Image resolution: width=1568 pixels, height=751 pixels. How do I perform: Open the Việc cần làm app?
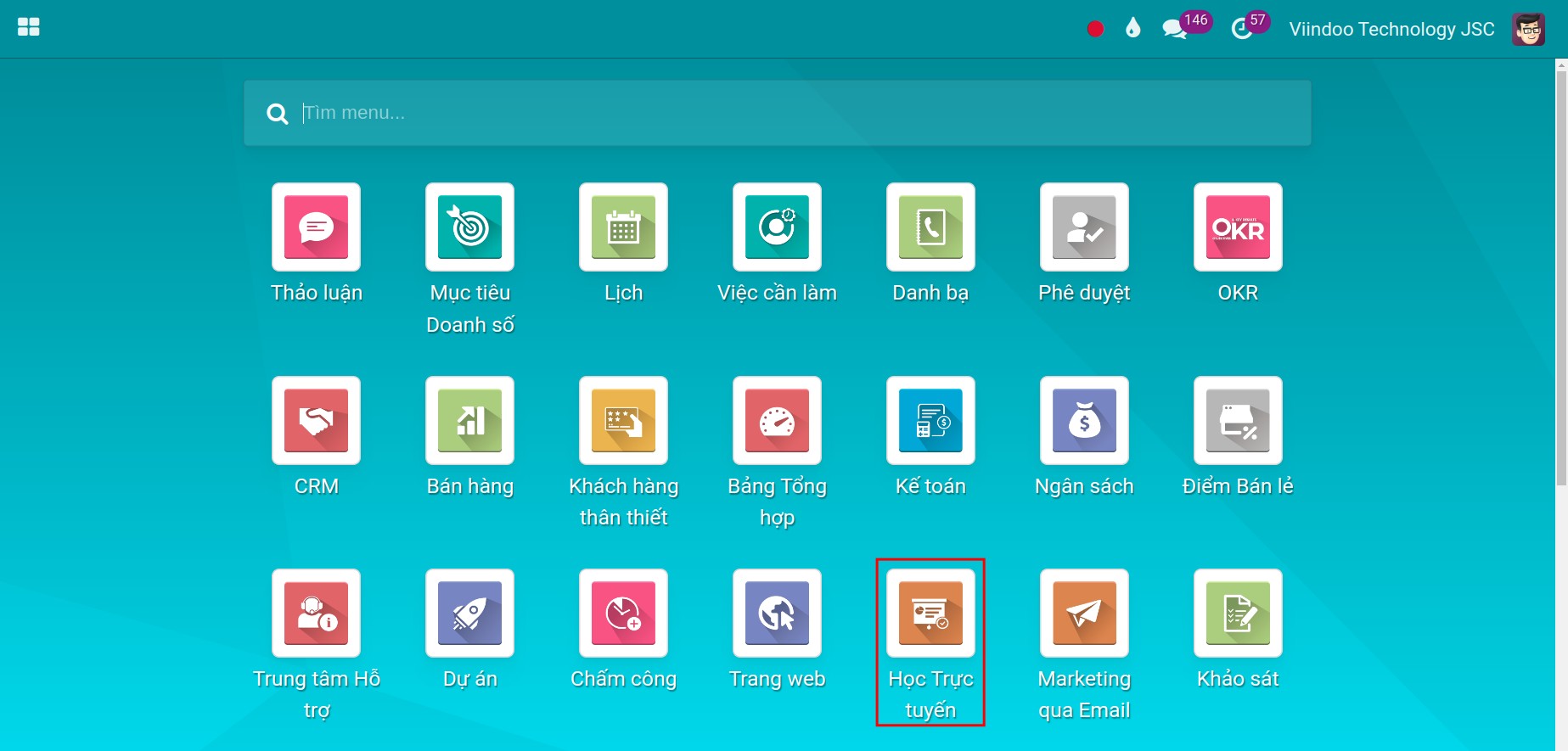[x=777, y=227]
